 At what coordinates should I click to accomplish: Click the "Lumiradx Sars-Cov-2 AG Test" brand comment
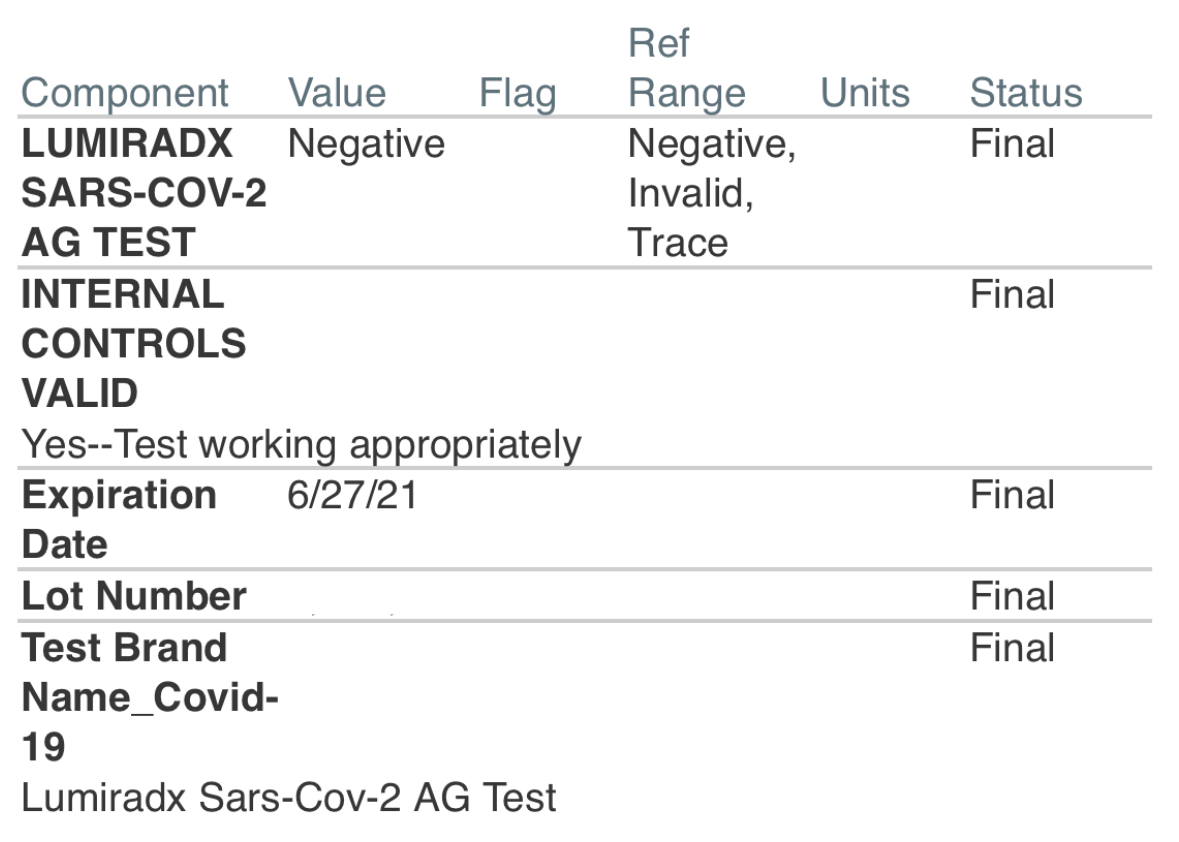(x=289, y=798)
